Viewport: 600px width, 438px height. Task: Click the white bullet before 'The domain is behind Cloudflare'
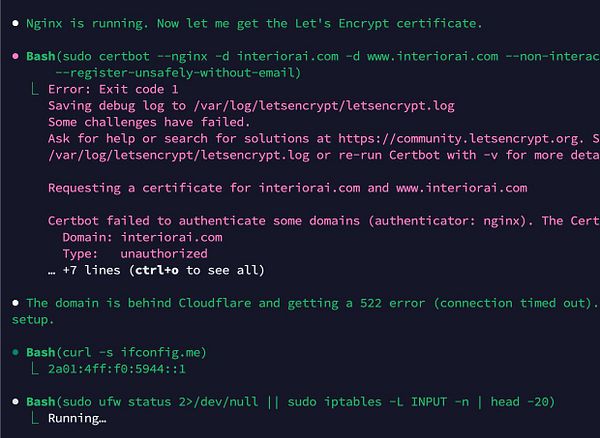pyautogui.click(x=16, y=303)
